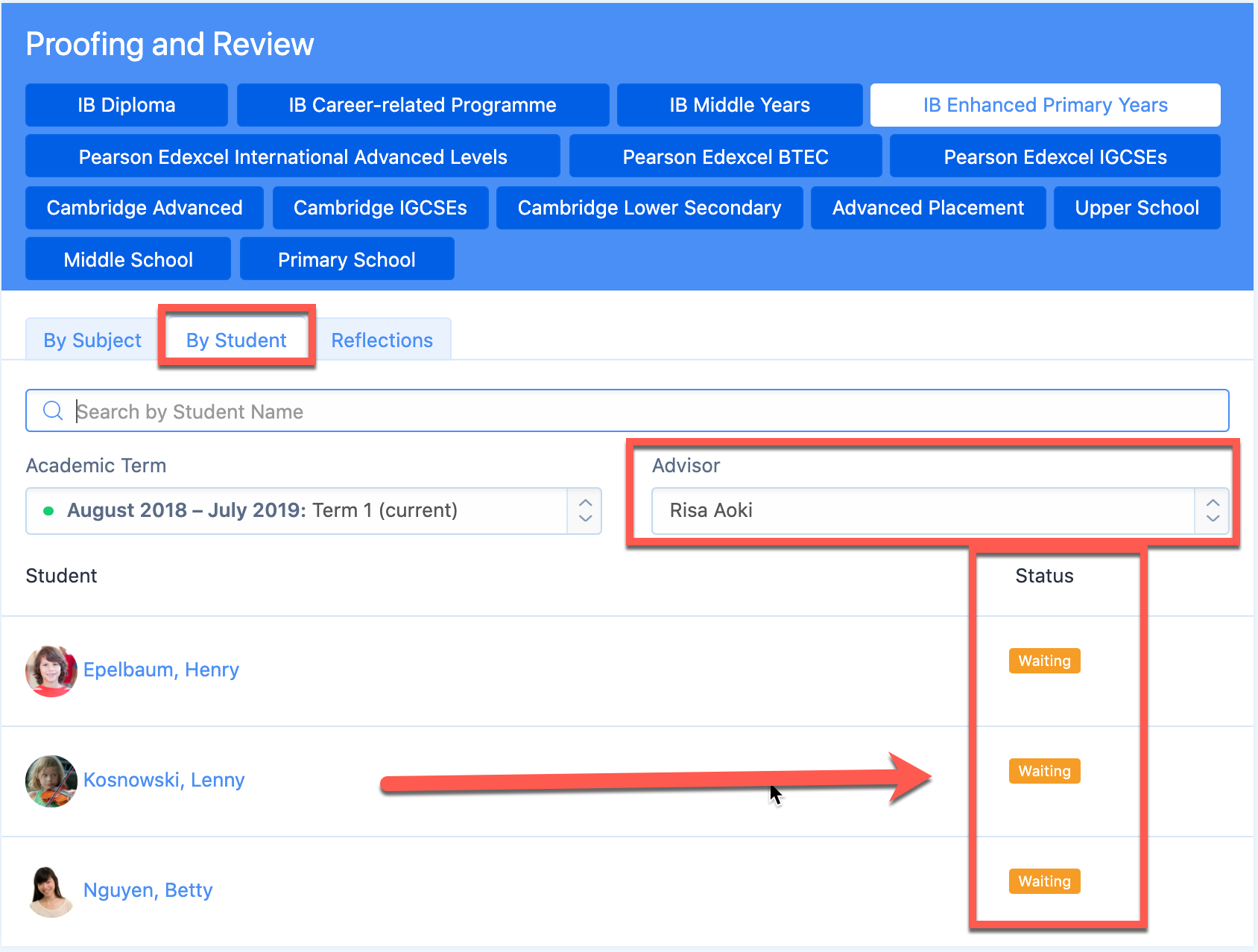1258x952 pixels.
Task: Open the Advisor dropdown showing Risa Aoki
Action: click(x=940, y=511)
